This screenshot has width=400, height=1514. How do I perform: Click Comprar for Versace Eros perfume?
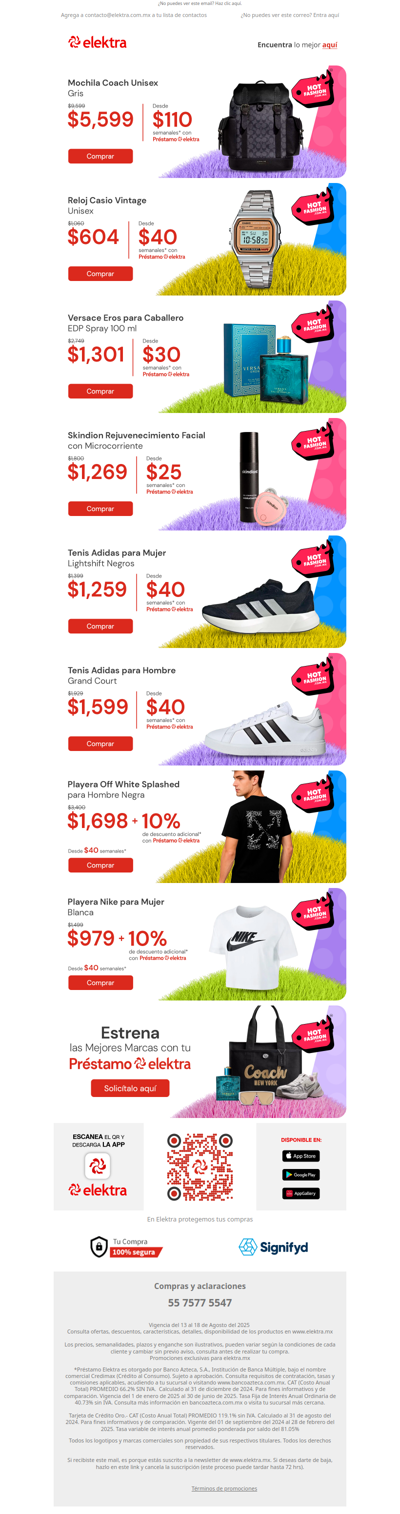pos(100,391)
